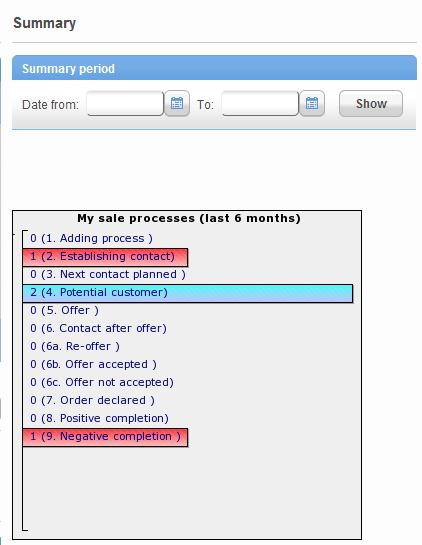Click the Adding process row
The height and width of the screenshot is (545, 422).
coord(91,238)
